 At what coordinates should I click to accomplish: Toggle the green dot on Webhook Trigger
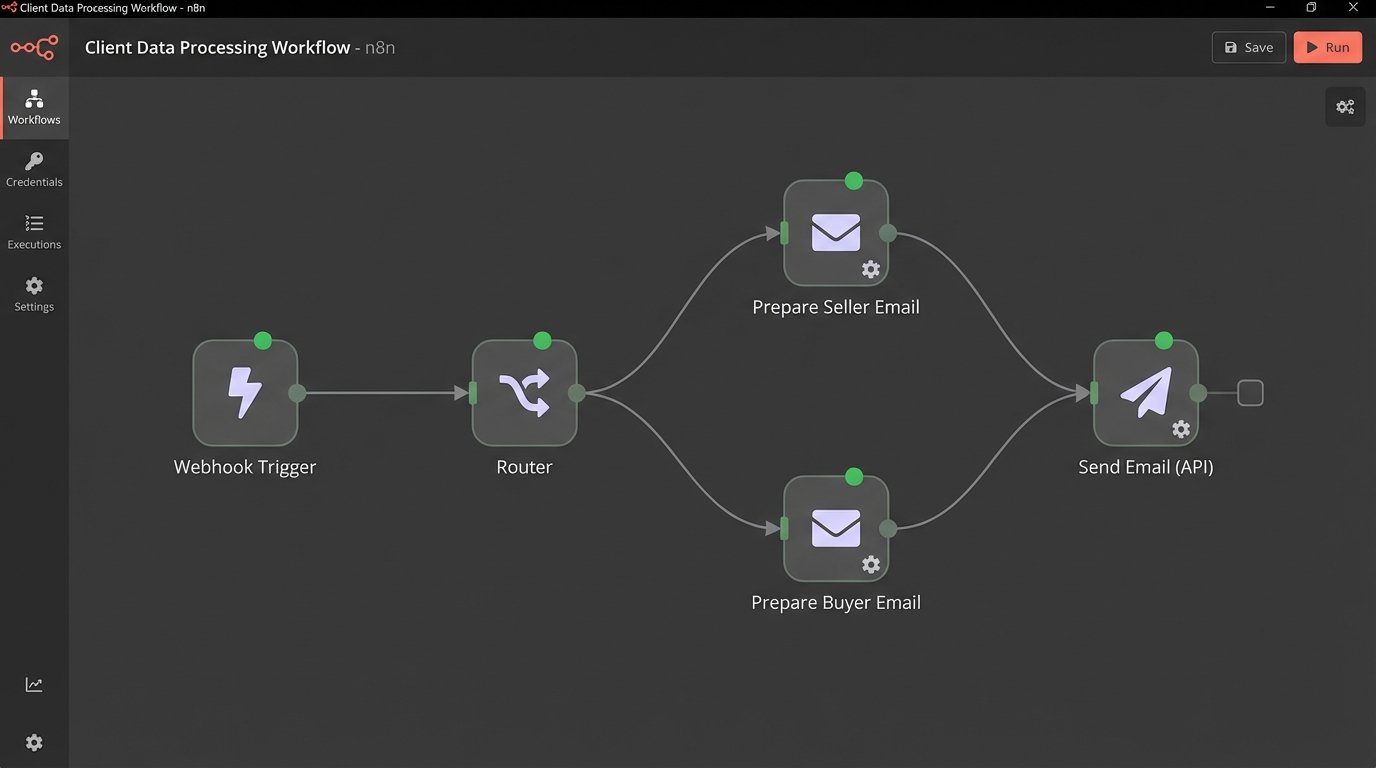[262, 340]
